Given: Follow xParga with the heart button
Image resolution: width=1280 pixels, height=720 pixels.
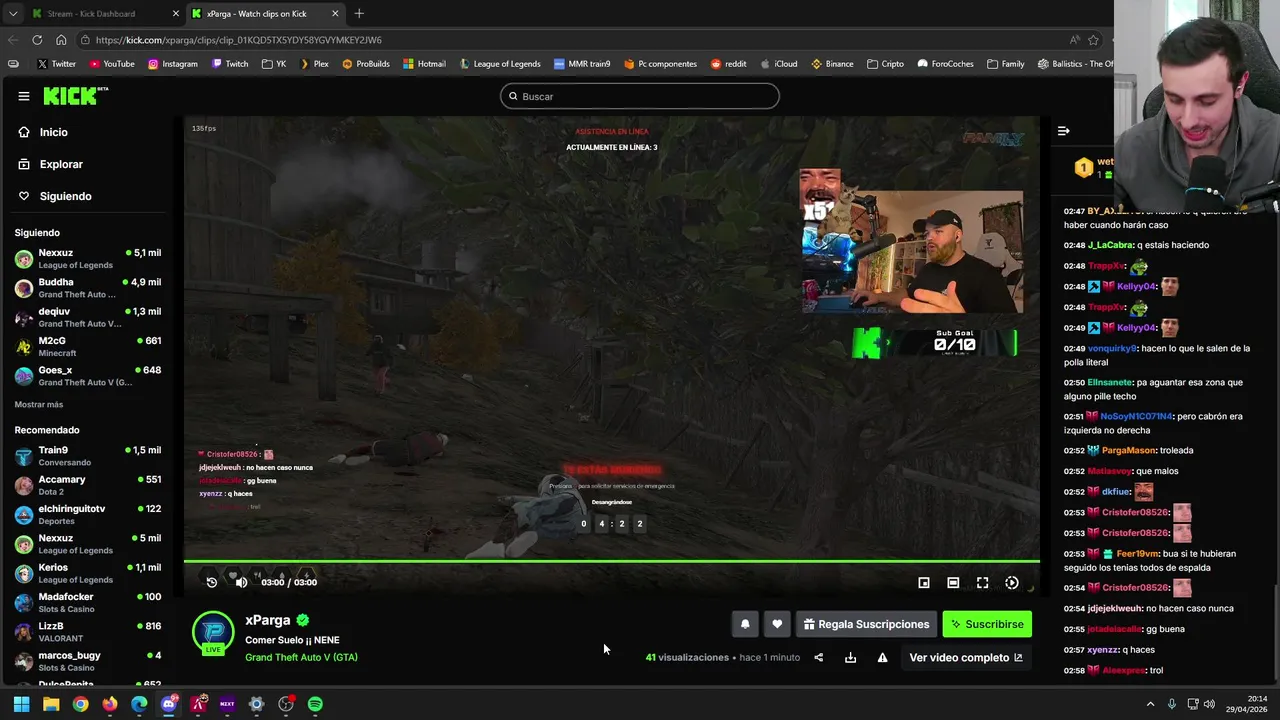Looking at the screenshot, I should pos(777,624).
